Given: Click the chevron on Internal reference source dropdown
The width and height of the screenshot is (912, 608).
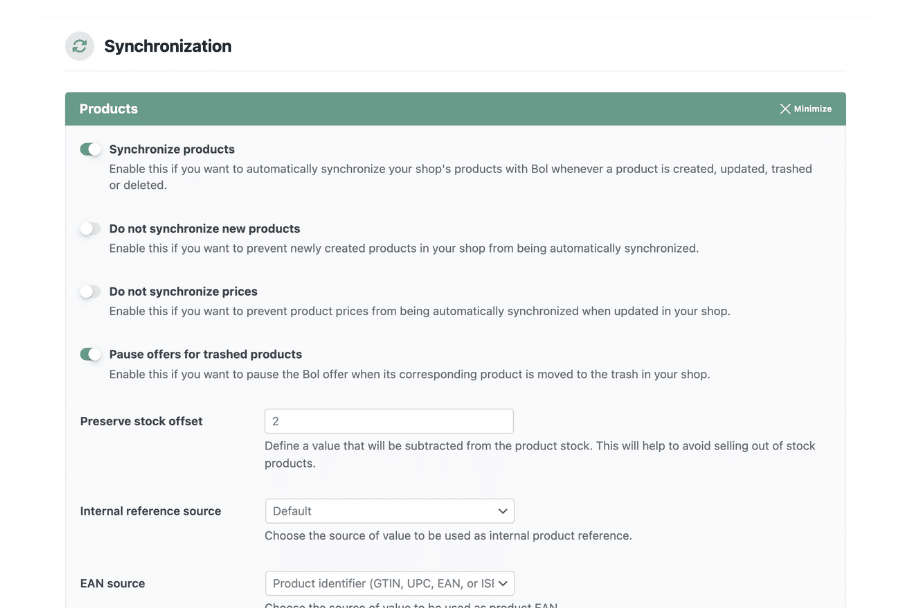Looking at the screenshot, I should [502, 510].
